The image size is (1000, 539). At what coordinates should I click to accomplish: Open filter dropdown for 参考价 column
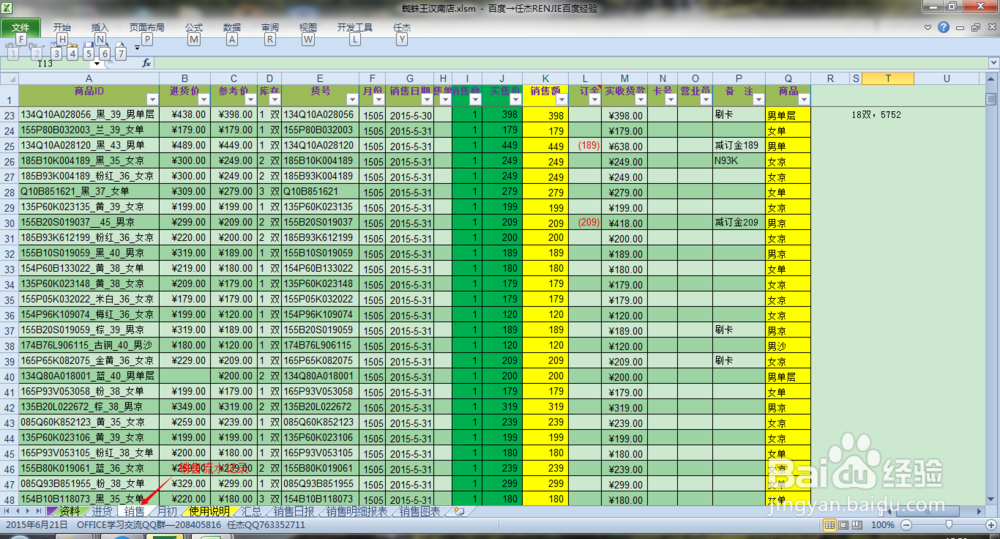250,100
